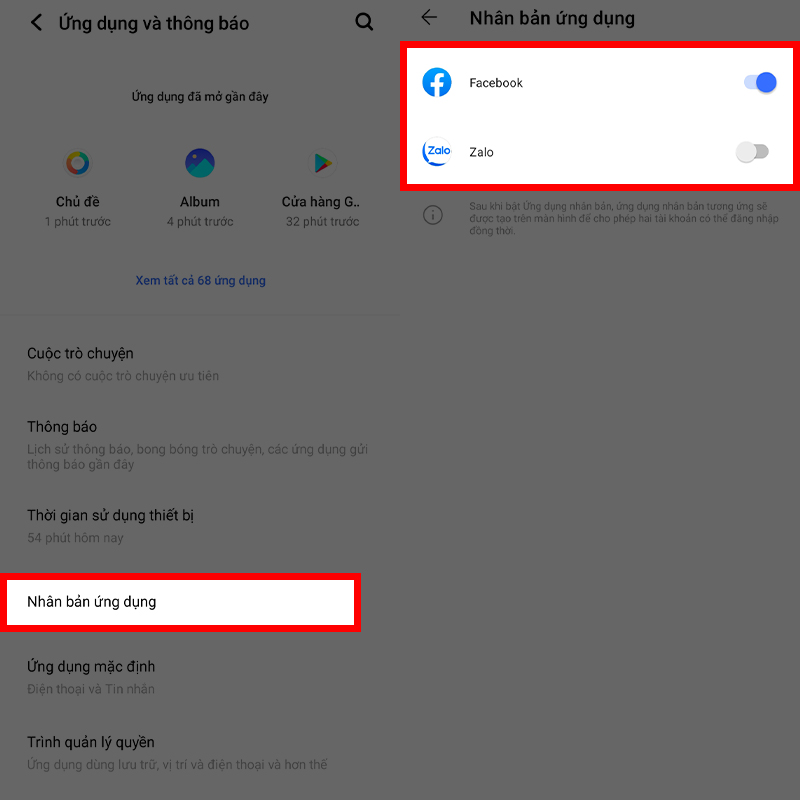The image size is (800, 800).
Task: Open Ứng dụng mặc định settings
Action: (199, 677)
